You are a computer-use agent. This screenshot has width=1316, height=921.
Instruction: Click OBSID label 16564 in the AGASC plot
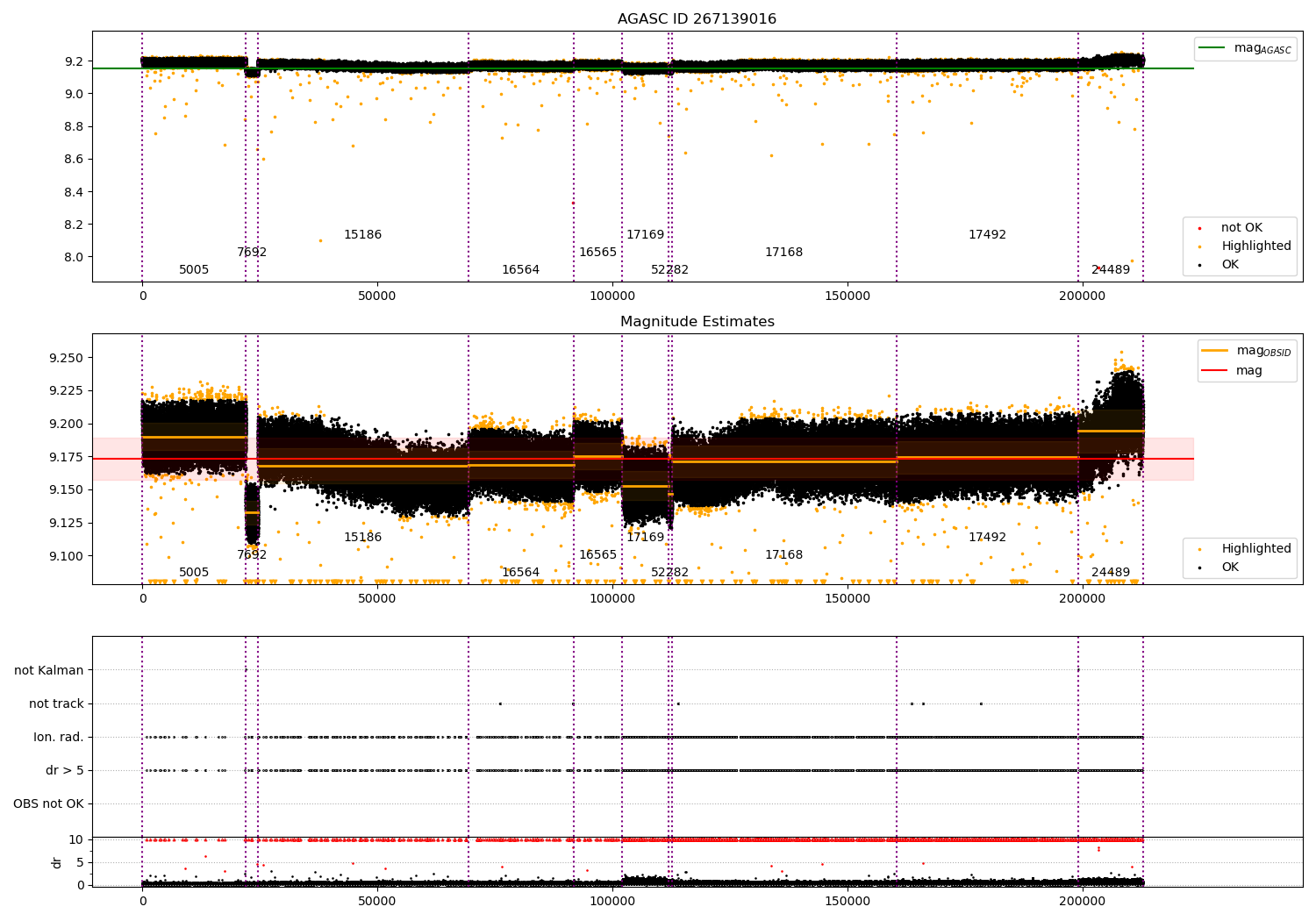tap(520, 270)
